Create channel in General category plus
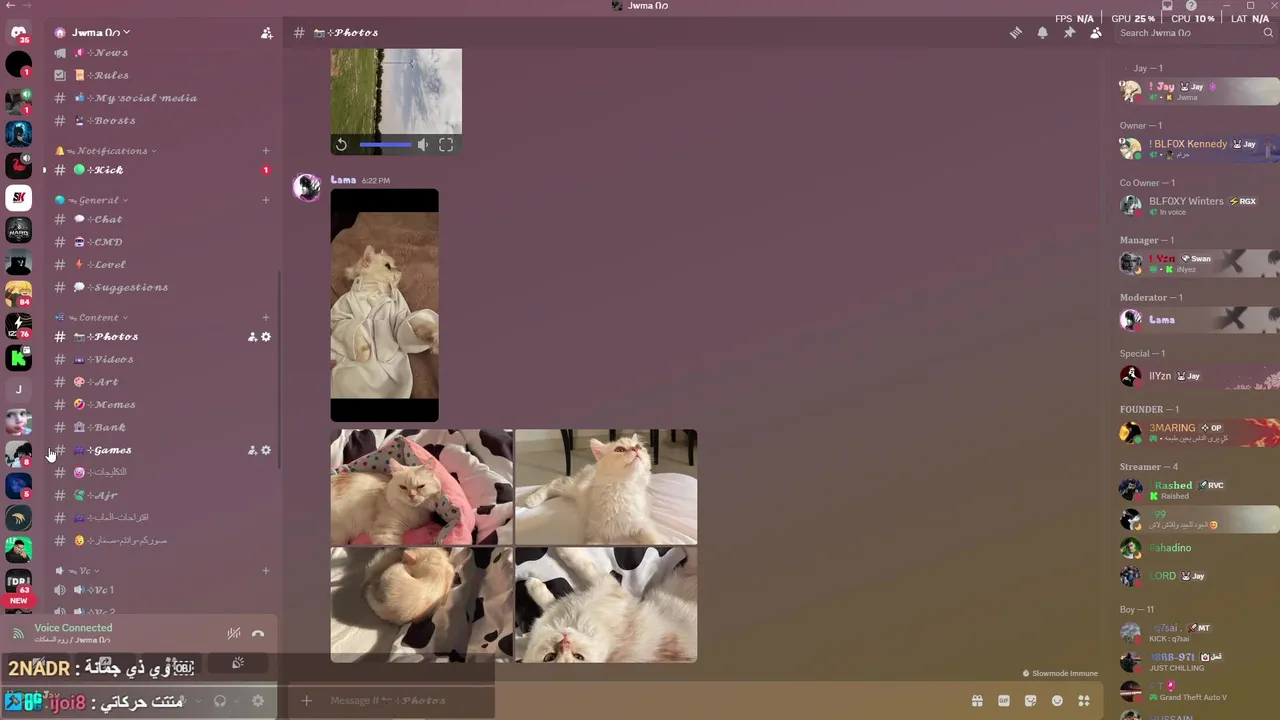This screenshot has width=1280, height=720. tap(266, 200)
